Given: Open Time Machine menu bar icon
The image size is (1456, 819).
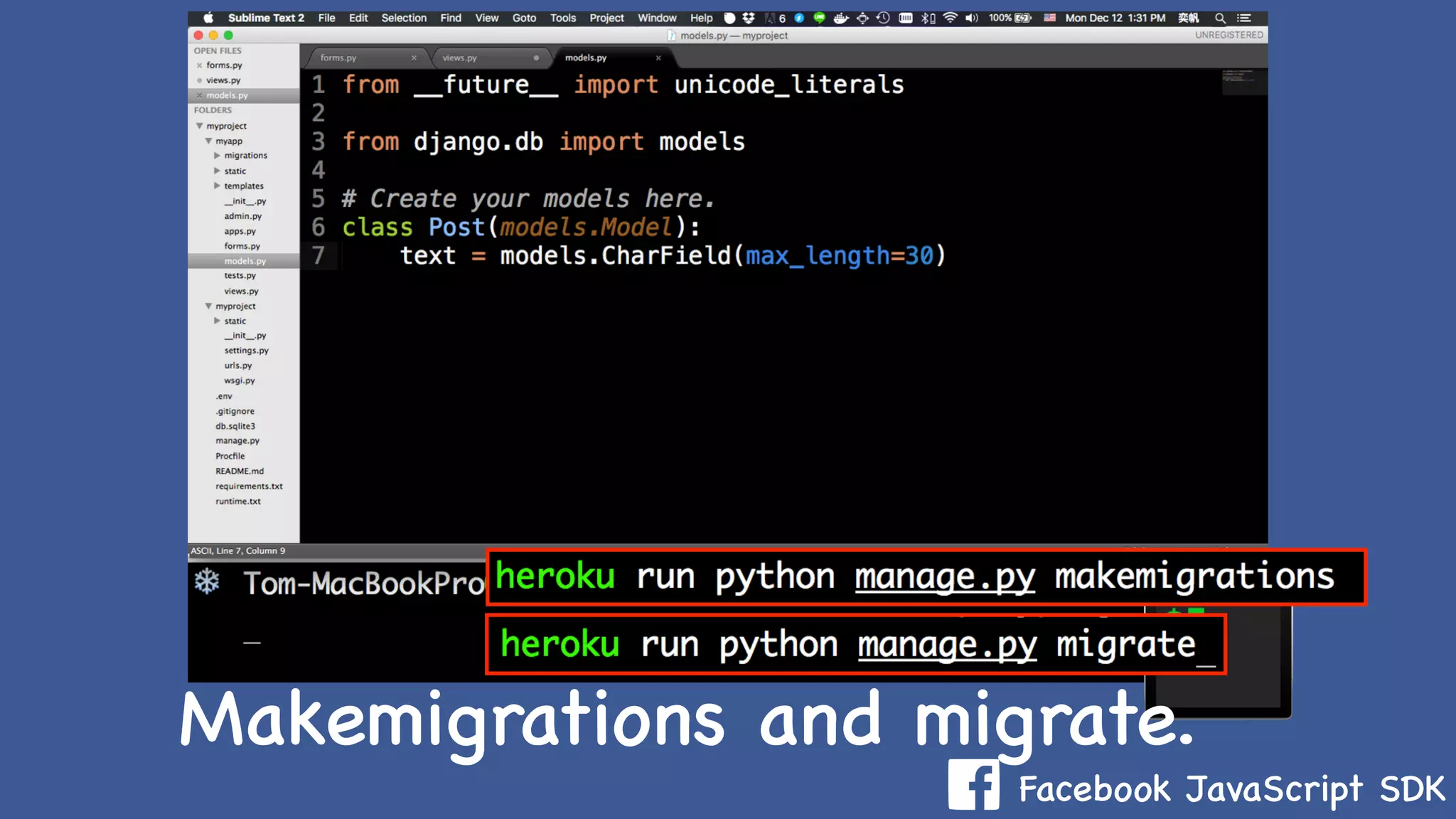Looking at the screenshot, I should pos(883,18).
